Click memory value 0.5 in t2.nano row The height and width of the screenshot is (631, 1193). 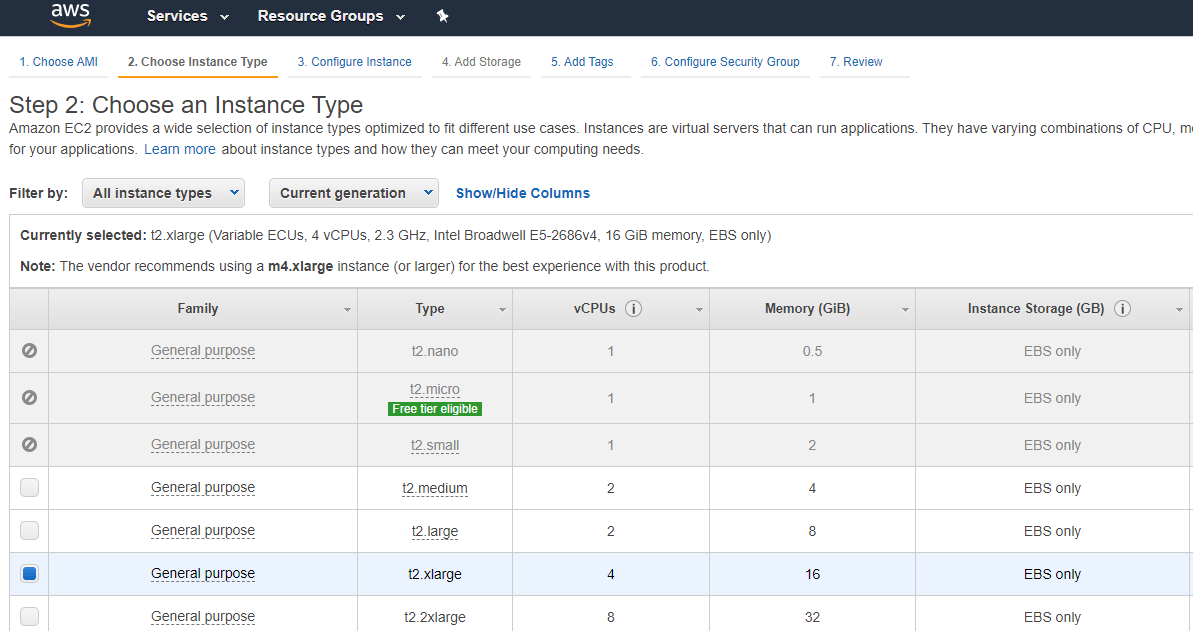(813, 351)
